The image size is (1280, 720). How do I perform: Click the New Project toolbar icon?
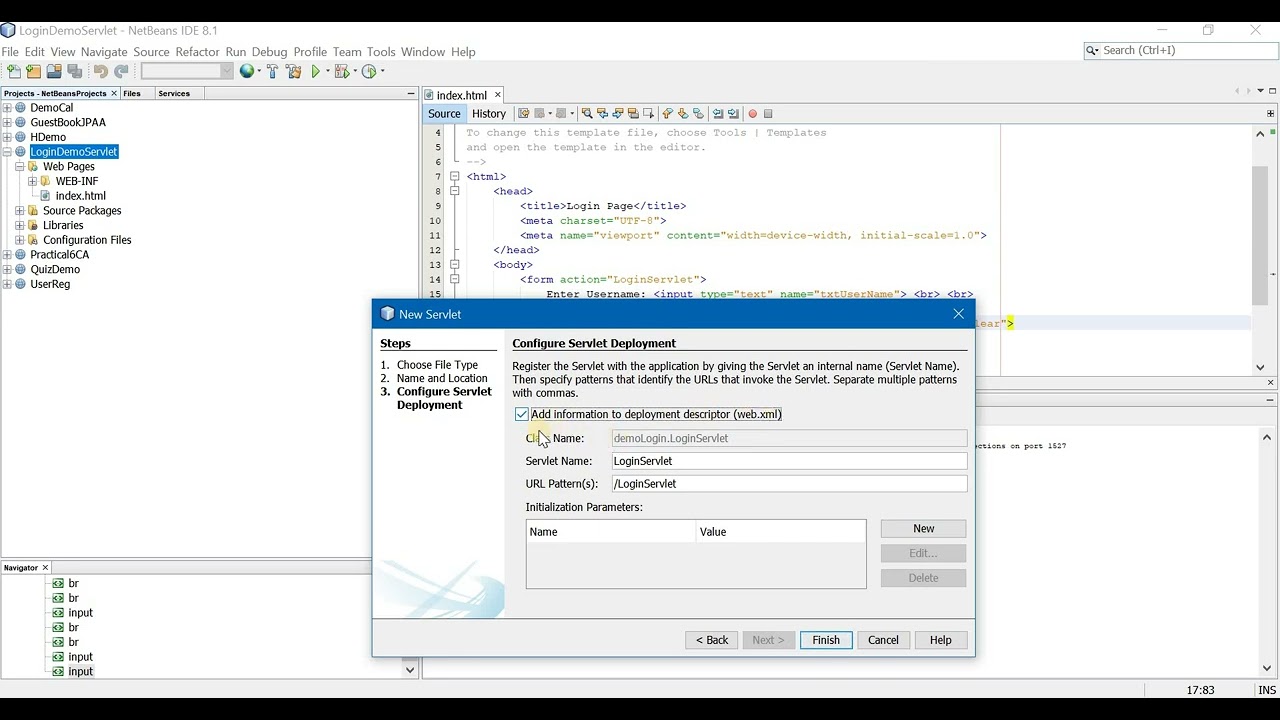coord(34,71)
